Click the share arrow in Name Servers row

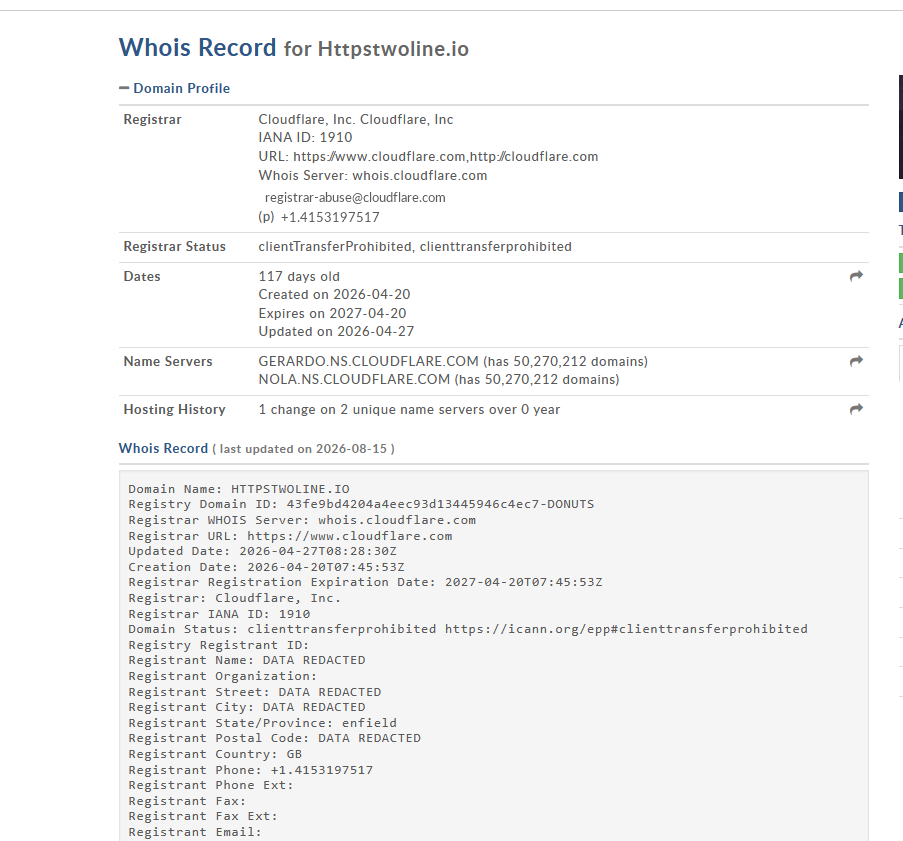[856, 361]
